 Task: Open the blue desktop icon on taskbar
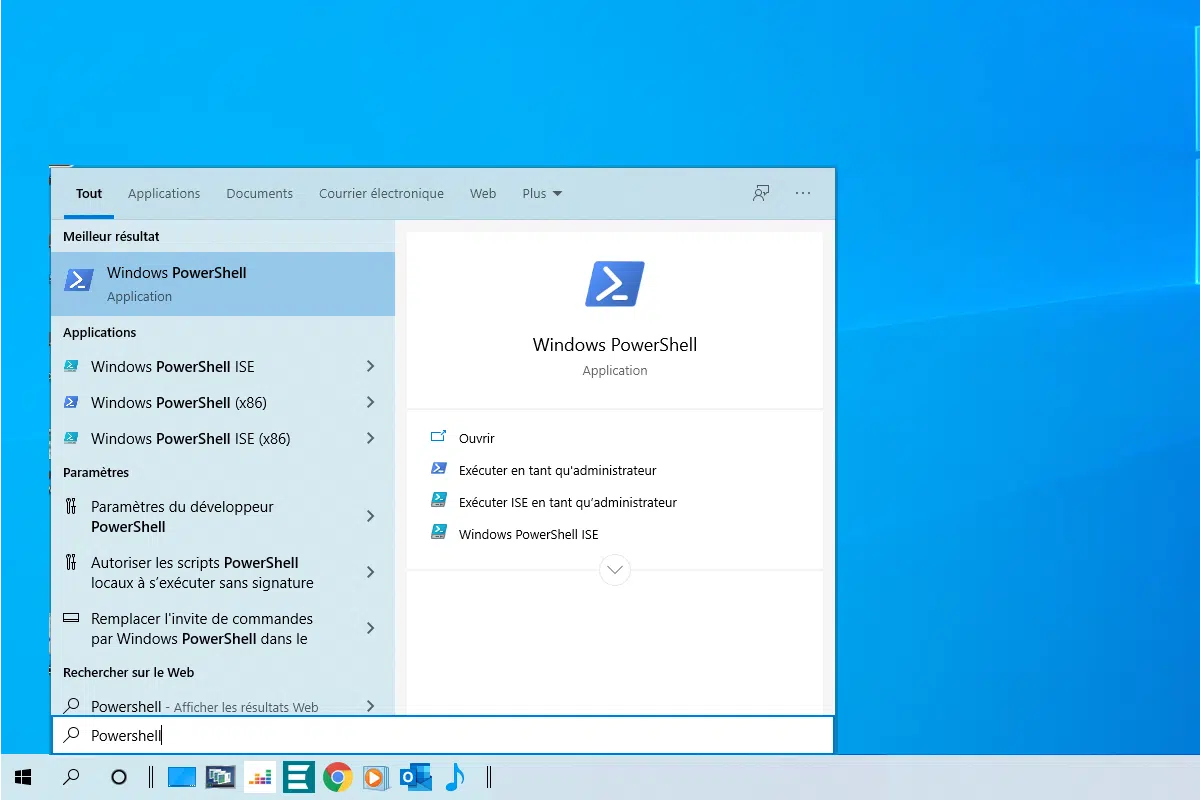182,777
